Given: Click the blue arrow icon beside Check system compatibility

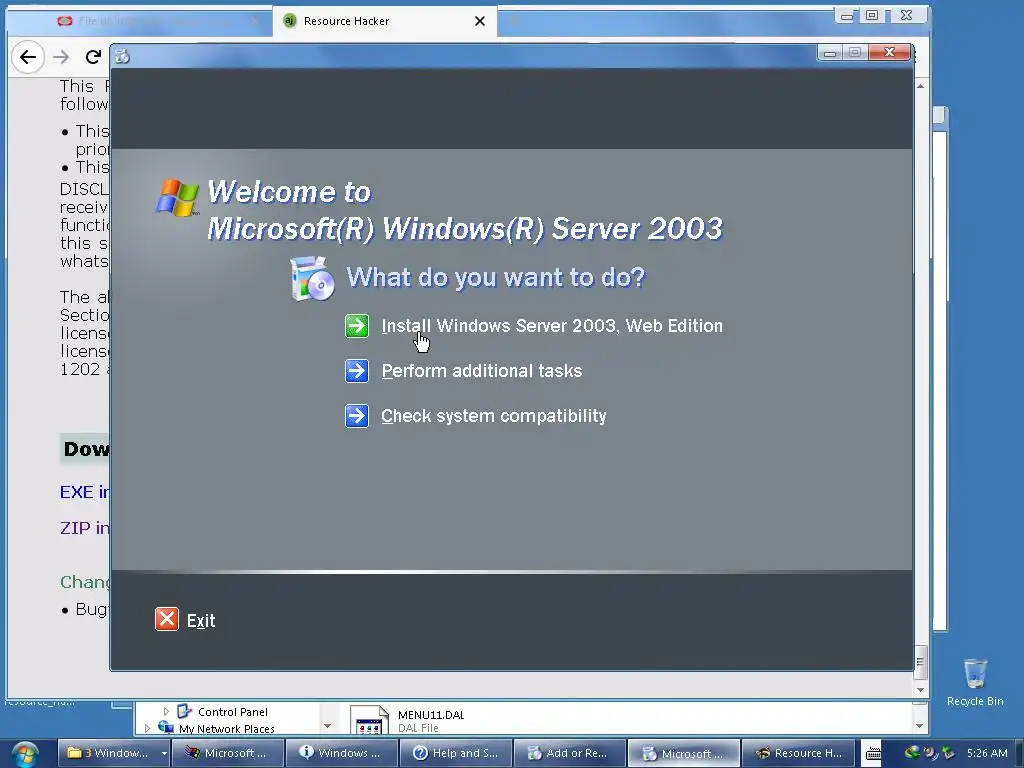Looking at the screenshot, I should 357,416.
